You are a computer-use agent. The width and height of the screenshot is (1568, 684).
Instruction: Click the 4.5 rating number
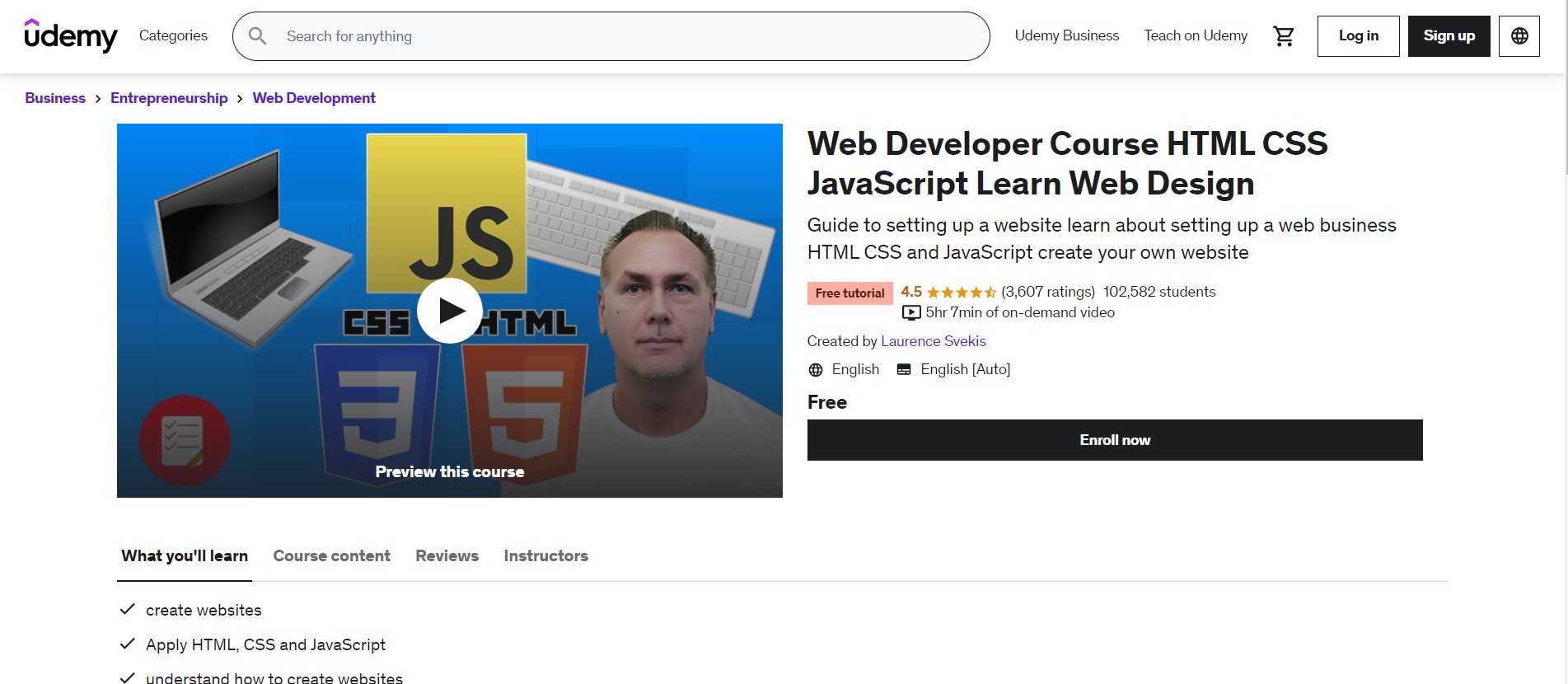pos(911,292)
